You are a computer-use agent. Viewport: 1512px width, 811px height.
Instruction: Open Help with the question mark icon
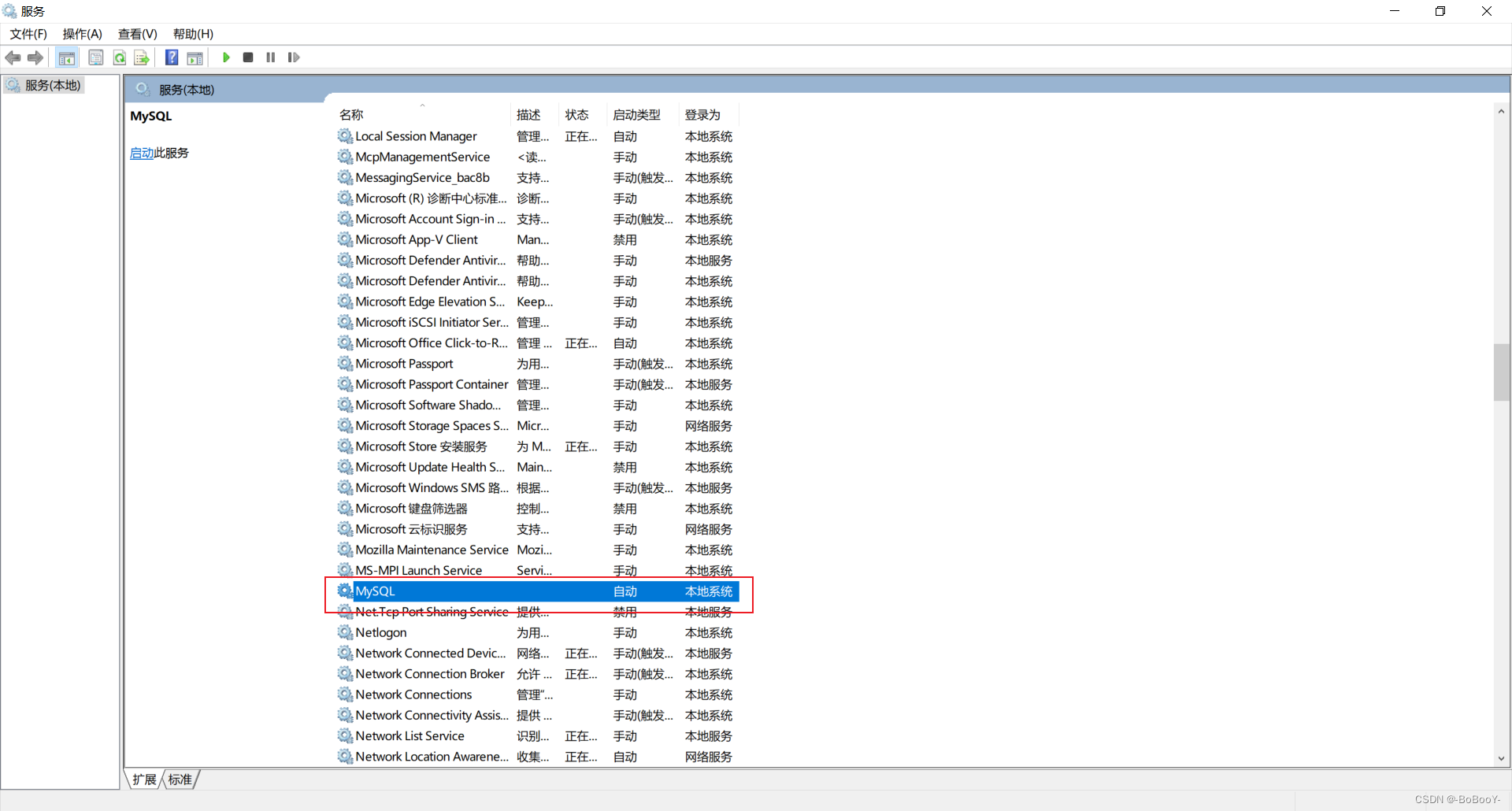(x=171, y=57)
